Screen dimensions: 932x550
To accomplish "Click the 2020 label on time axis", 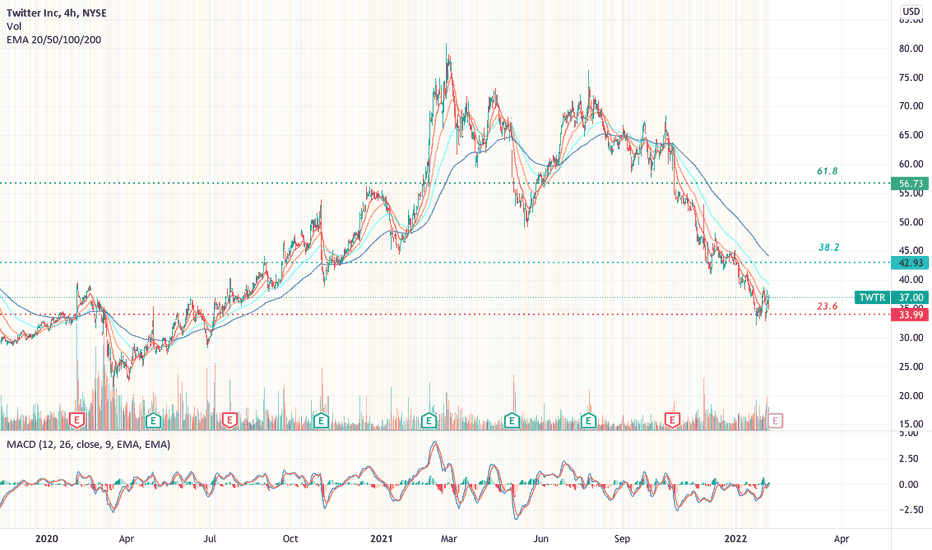I will click(46, 539).
